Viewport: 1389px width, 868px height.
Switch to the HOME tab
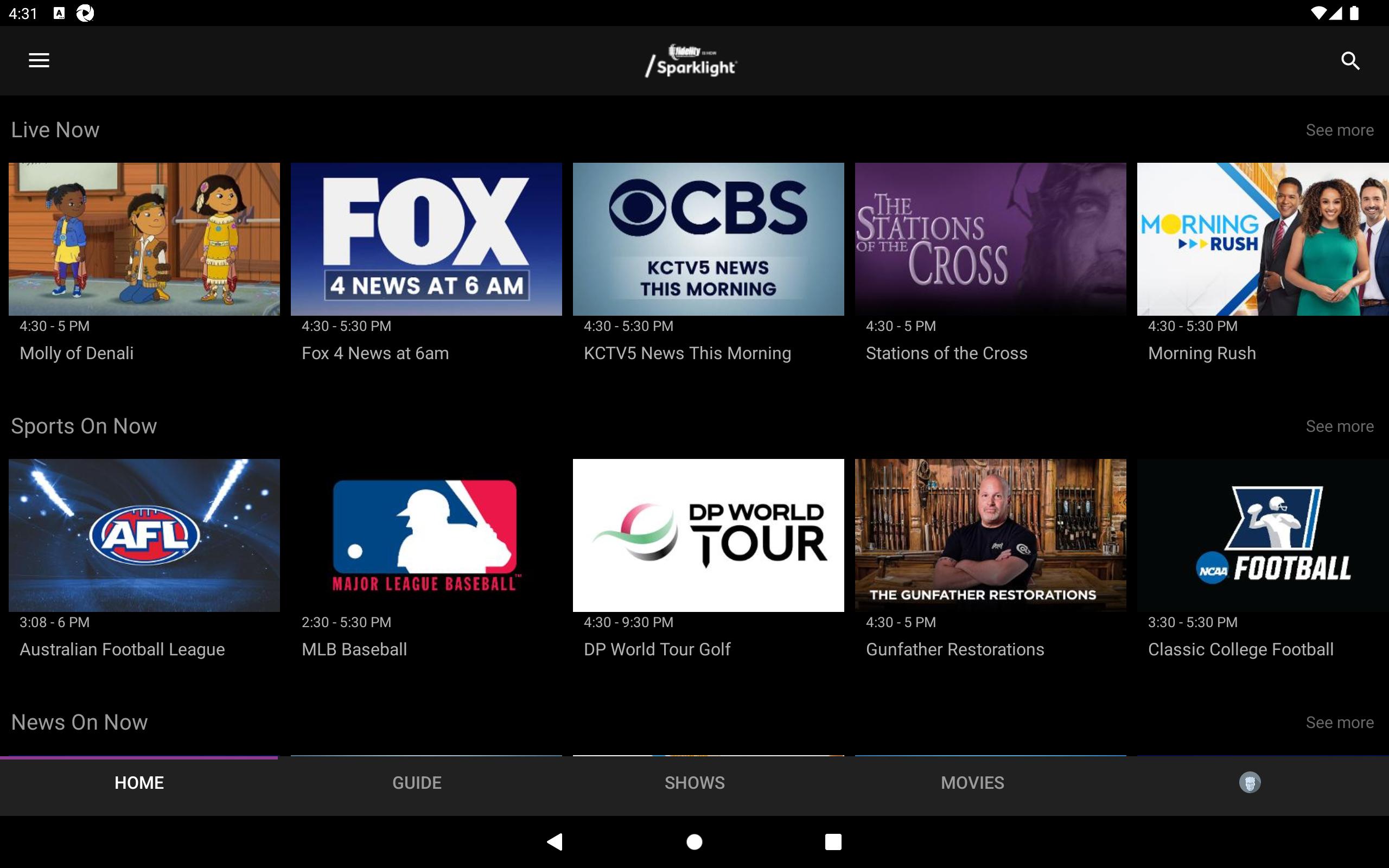pos(139,782)
